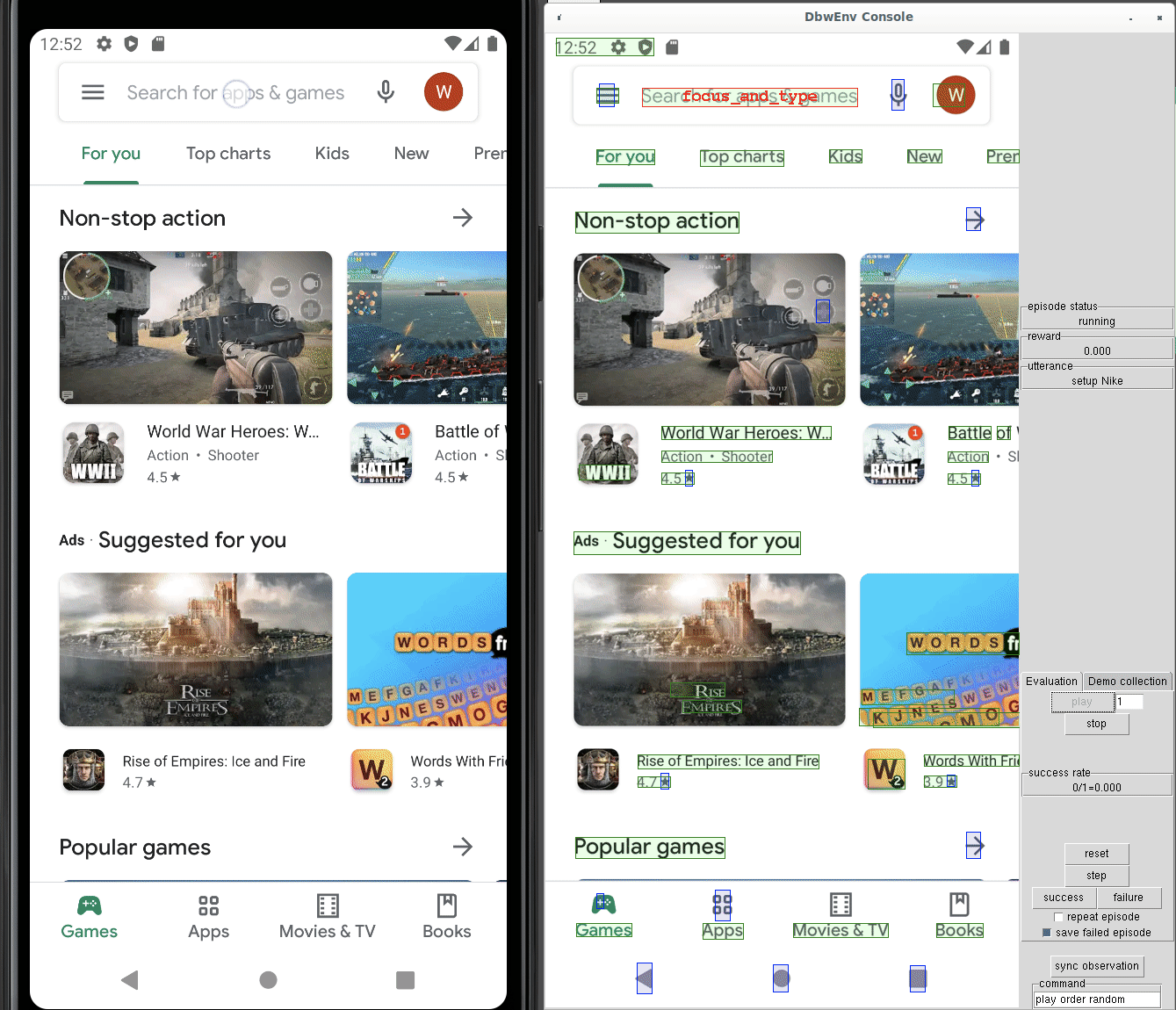Tap back button in DbwEnv Console view
This screenshot has height=1010, width=1176.
coord(644,978)
